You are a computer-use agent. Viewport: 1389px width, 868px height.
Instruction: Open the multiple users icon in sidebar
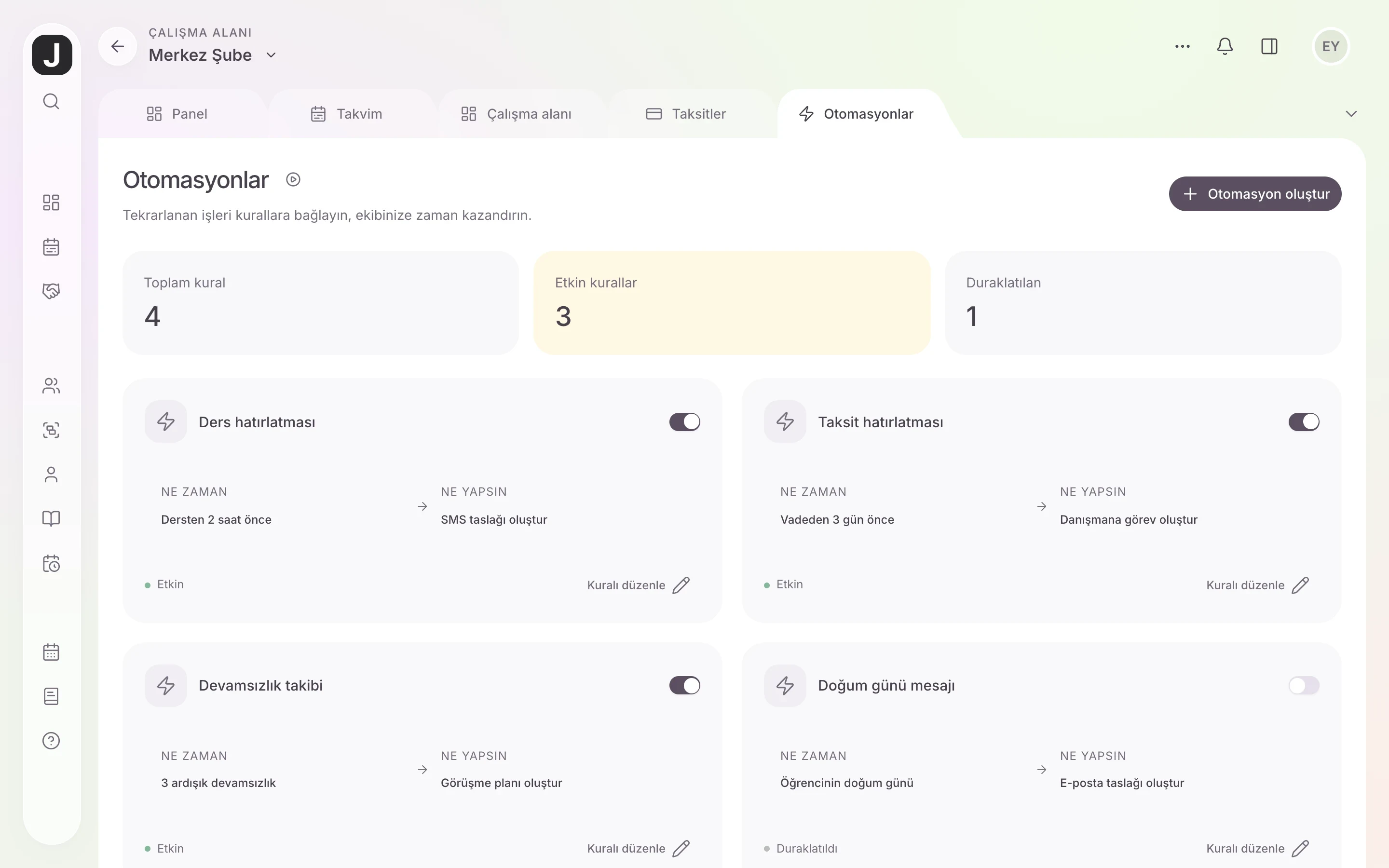(x=51, y=386)
